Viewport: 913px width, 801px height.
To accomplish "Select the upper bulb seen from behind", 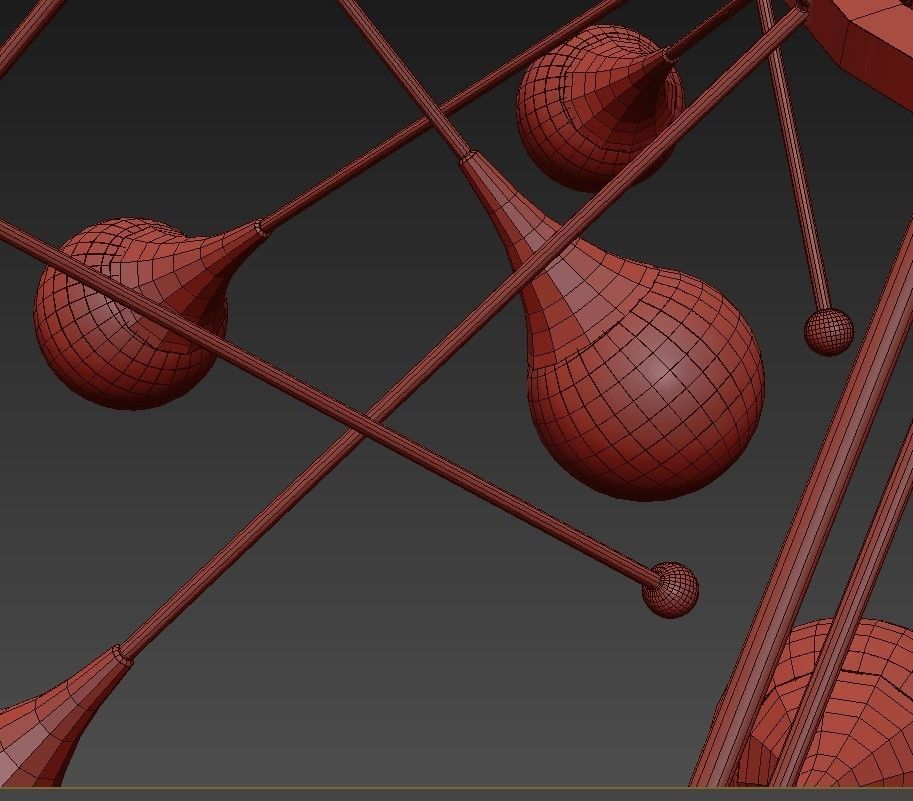I will tap(600, 108).
